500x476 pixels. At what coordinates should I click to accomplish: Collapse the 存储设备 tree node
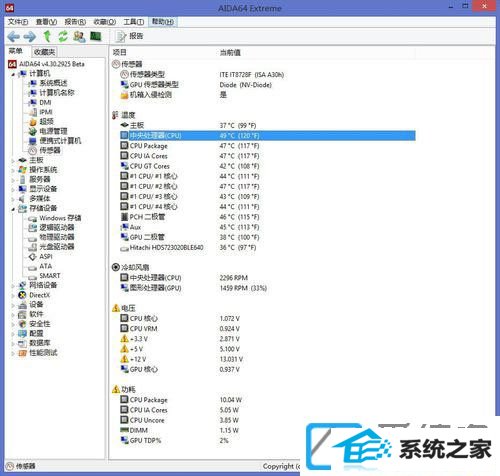pos(13,209)
